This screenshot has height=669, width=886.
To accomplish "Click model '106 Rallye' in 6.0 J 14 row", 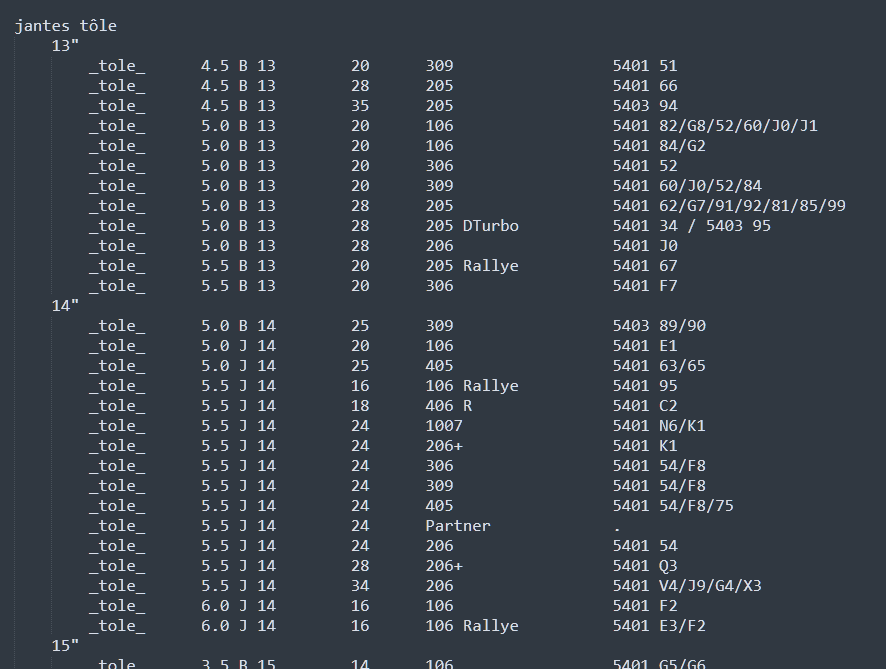I will tap(472, 626).
